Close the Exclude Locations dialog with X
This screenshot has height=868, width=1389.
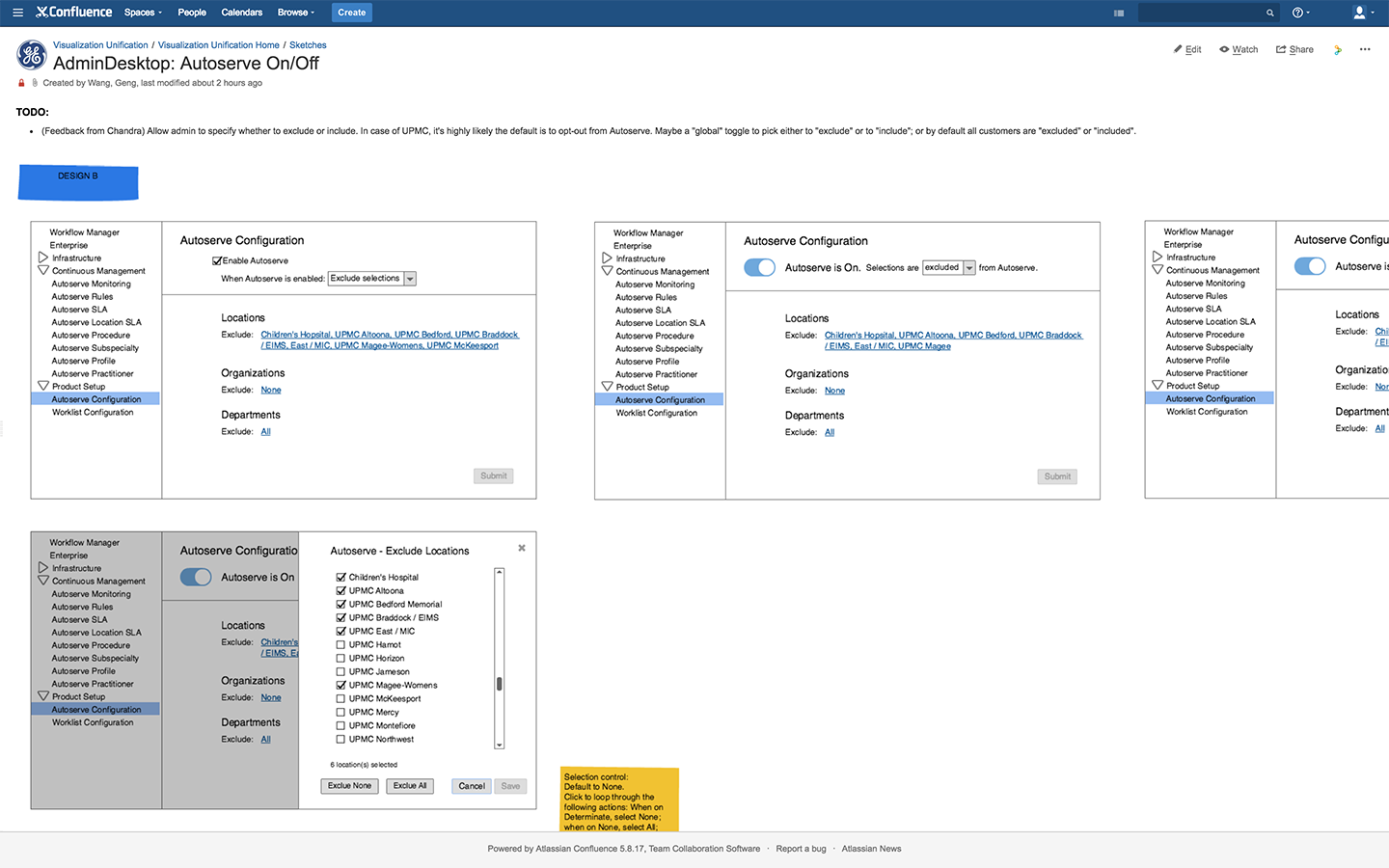[x=522, y=548]
